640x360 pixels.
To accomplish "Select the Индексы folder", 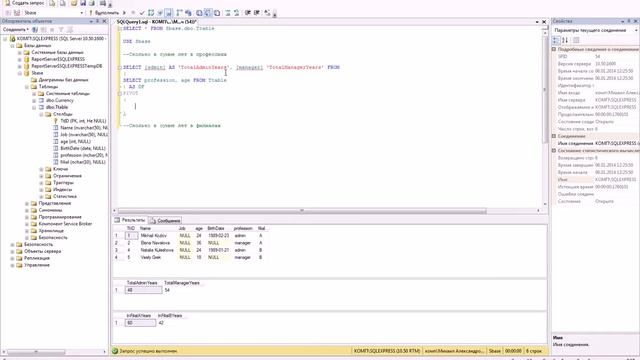I will click(62, 190).
